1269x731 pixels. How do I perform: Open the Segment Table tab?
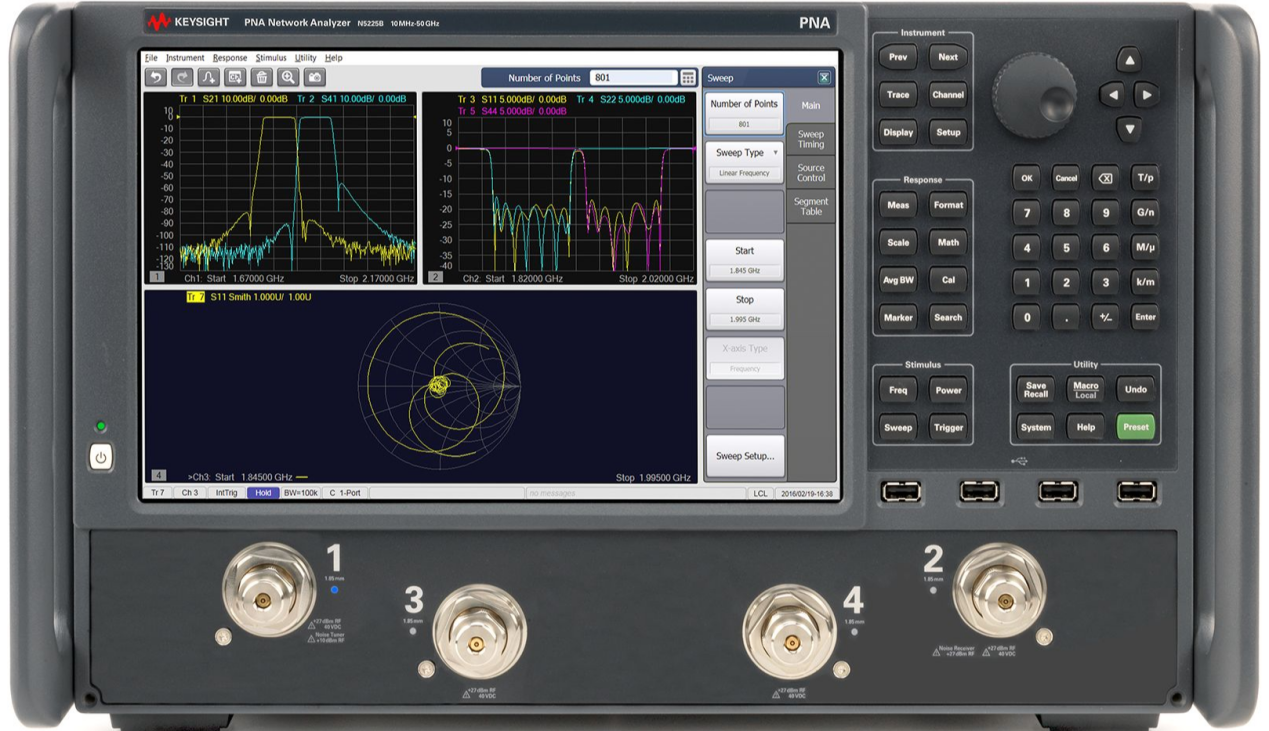tap(811, 206)
